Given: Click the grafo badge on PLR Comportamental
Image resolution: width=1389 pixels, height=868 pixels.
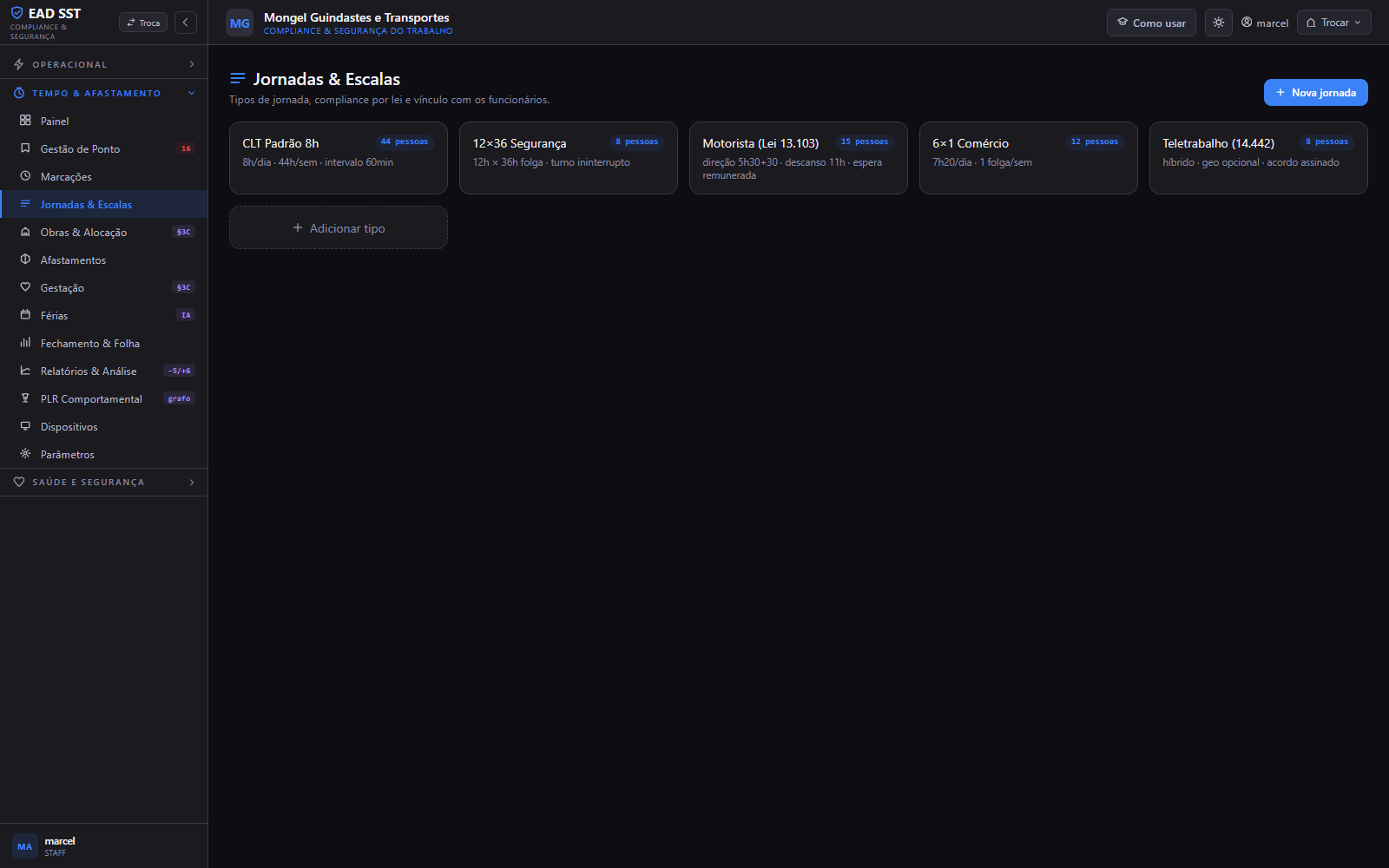Looking at the screenshot, I should click(180, 398).
